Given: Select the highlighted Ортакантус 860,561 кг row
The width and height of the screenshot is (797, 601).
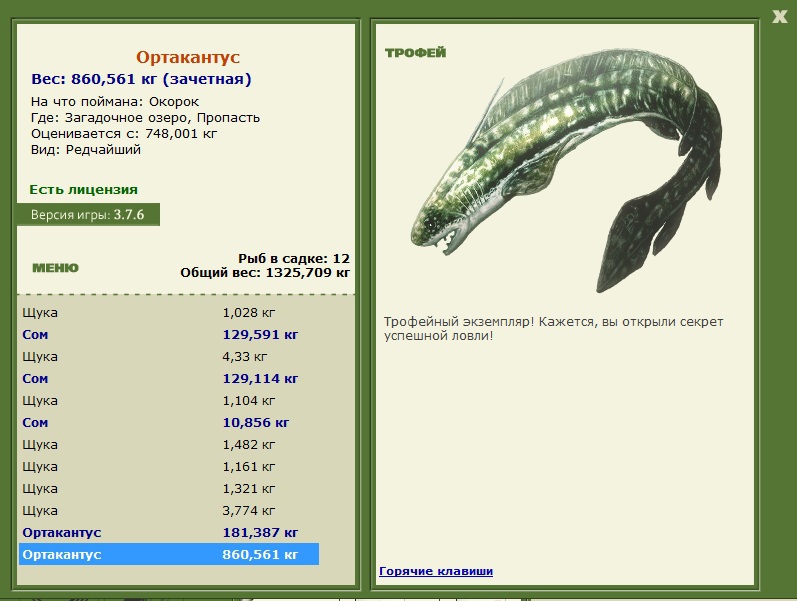Looking at the screenshot, I should point(169,554).
